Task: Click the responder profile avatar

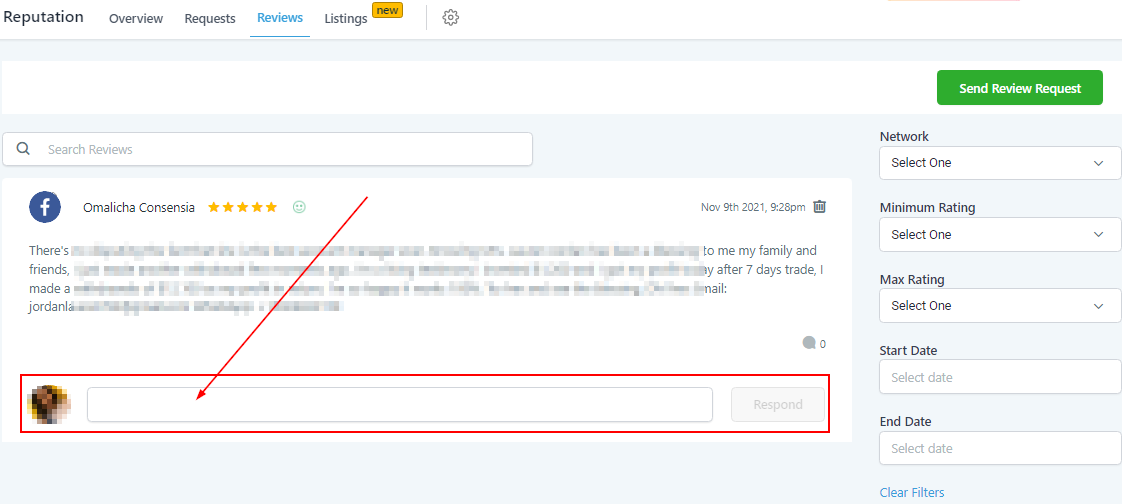Action: click(48, 404)
